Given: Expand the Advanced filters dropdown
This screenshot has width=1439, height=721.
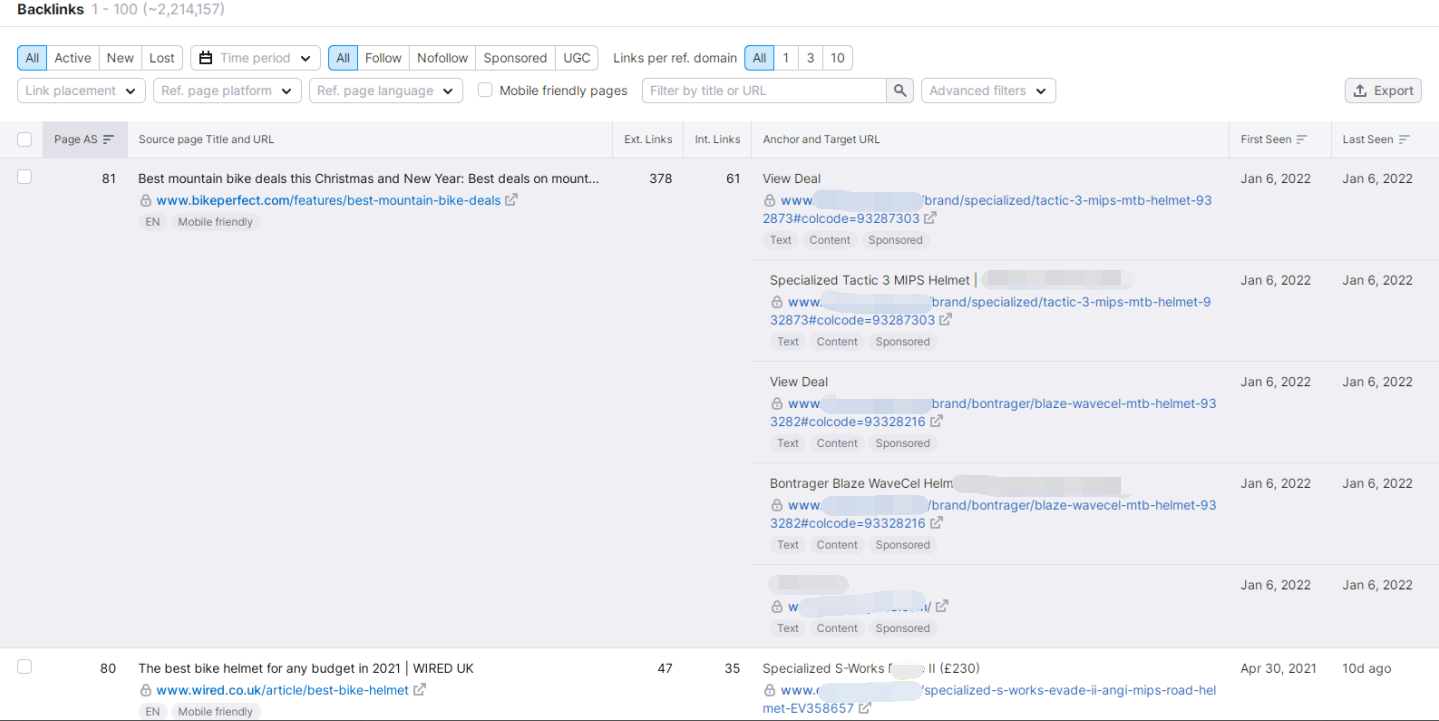Looking at the screenshot, I should coord(987,91).
